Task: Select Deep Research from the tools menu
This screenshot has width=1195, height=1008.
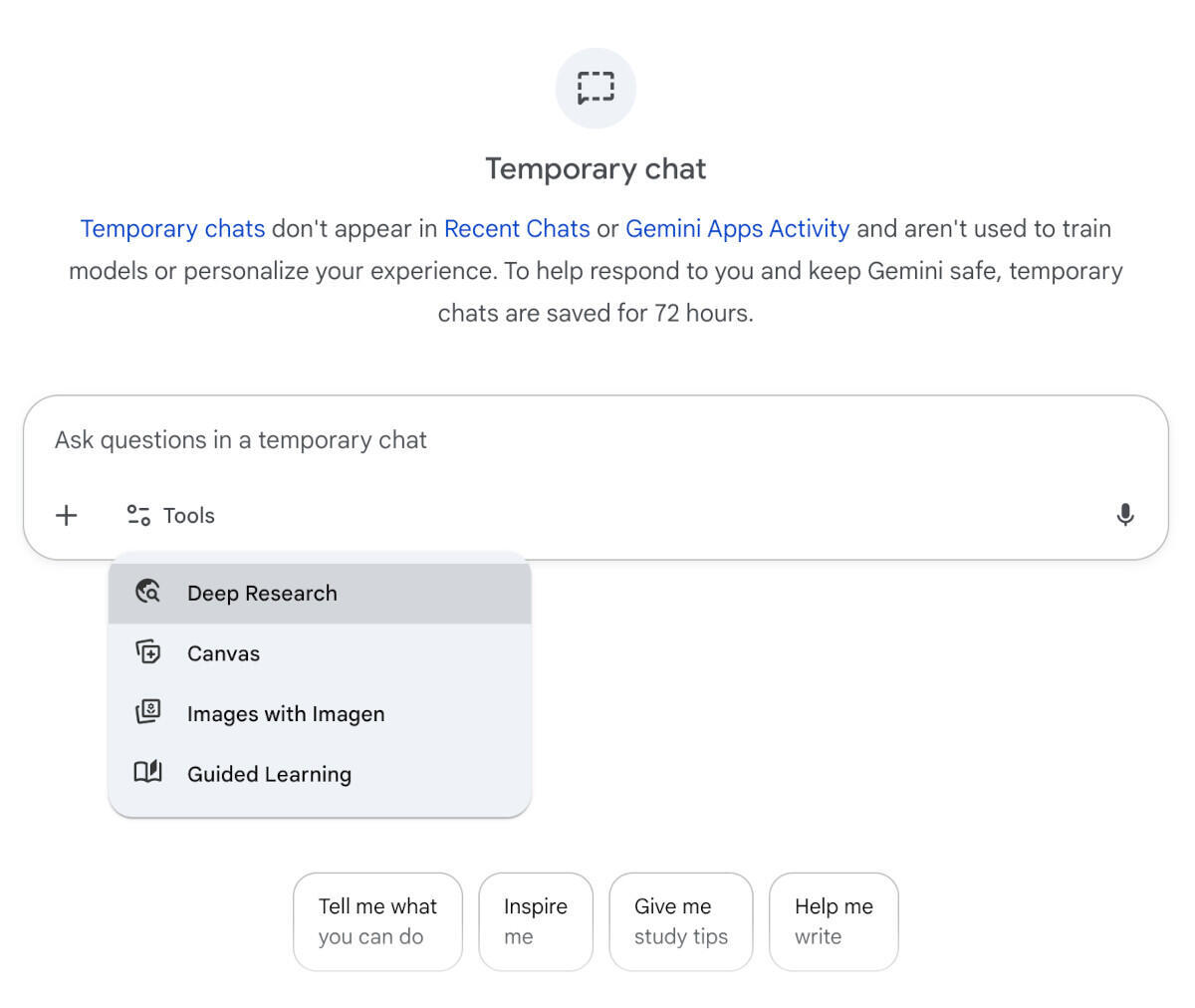Action: coord(262,594)
